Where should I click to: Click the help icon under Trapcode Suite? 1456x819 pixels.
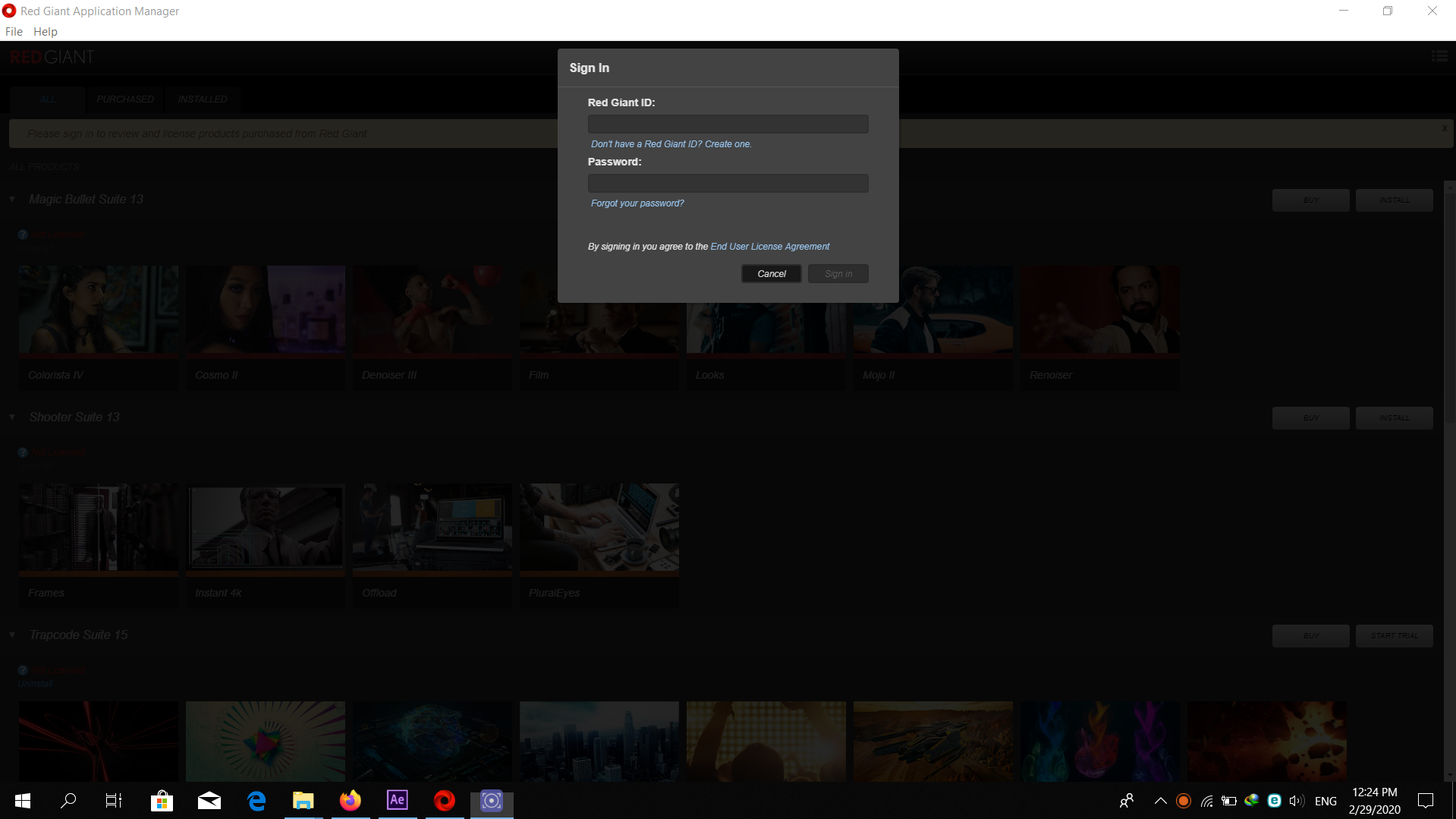click(23, 671)
